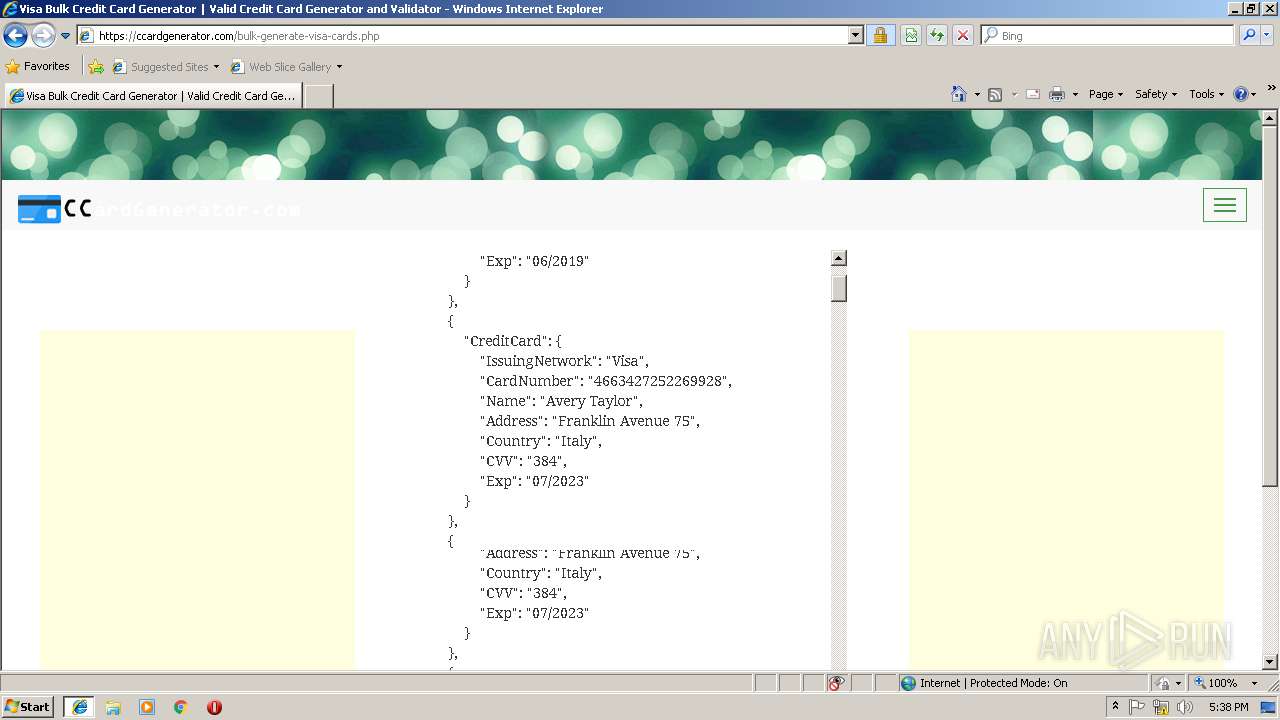The width and height of the screenshot is (1280, 720).
Task: Click Internet Protected Mode status zone
Action: pyautogui.click(x=1024, y=683)
